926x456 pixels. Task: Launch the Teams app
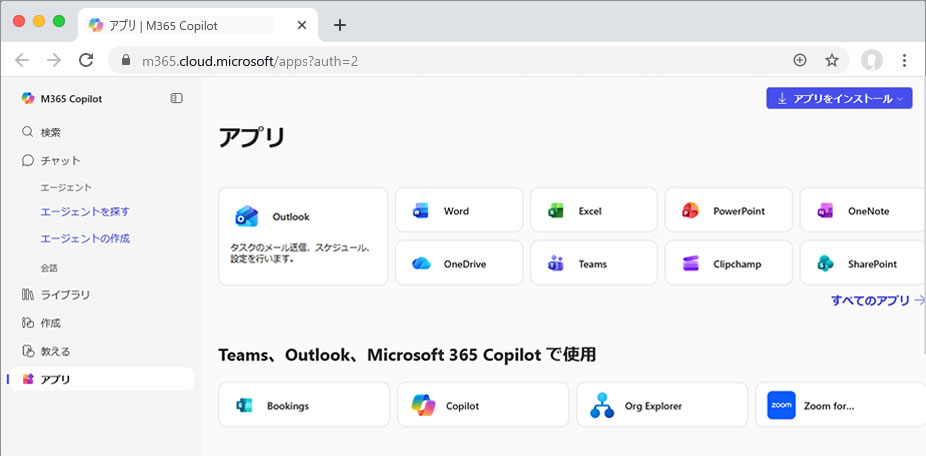click(x=593, y=264)
